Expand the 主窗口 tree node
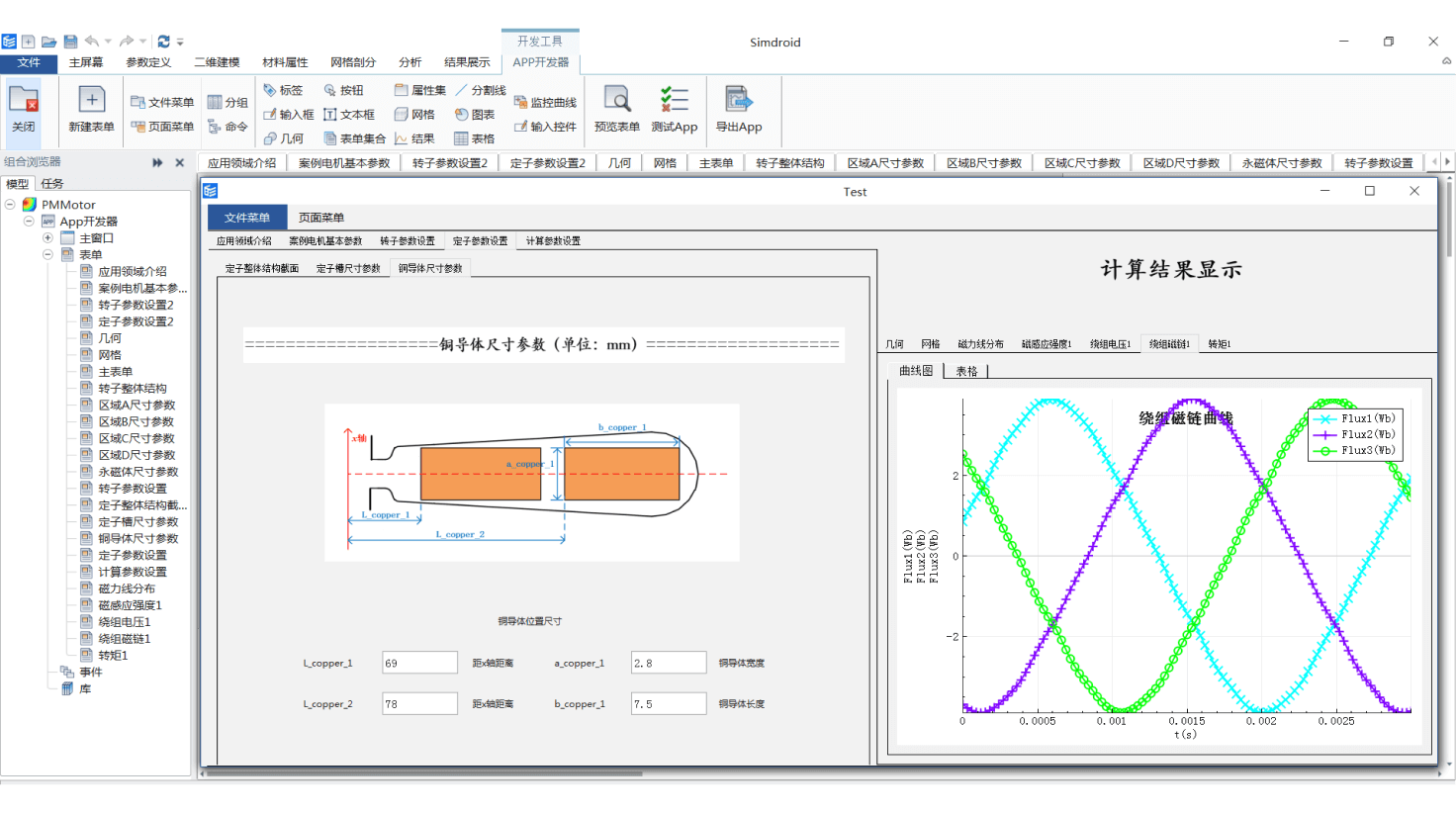 point(47,238)
